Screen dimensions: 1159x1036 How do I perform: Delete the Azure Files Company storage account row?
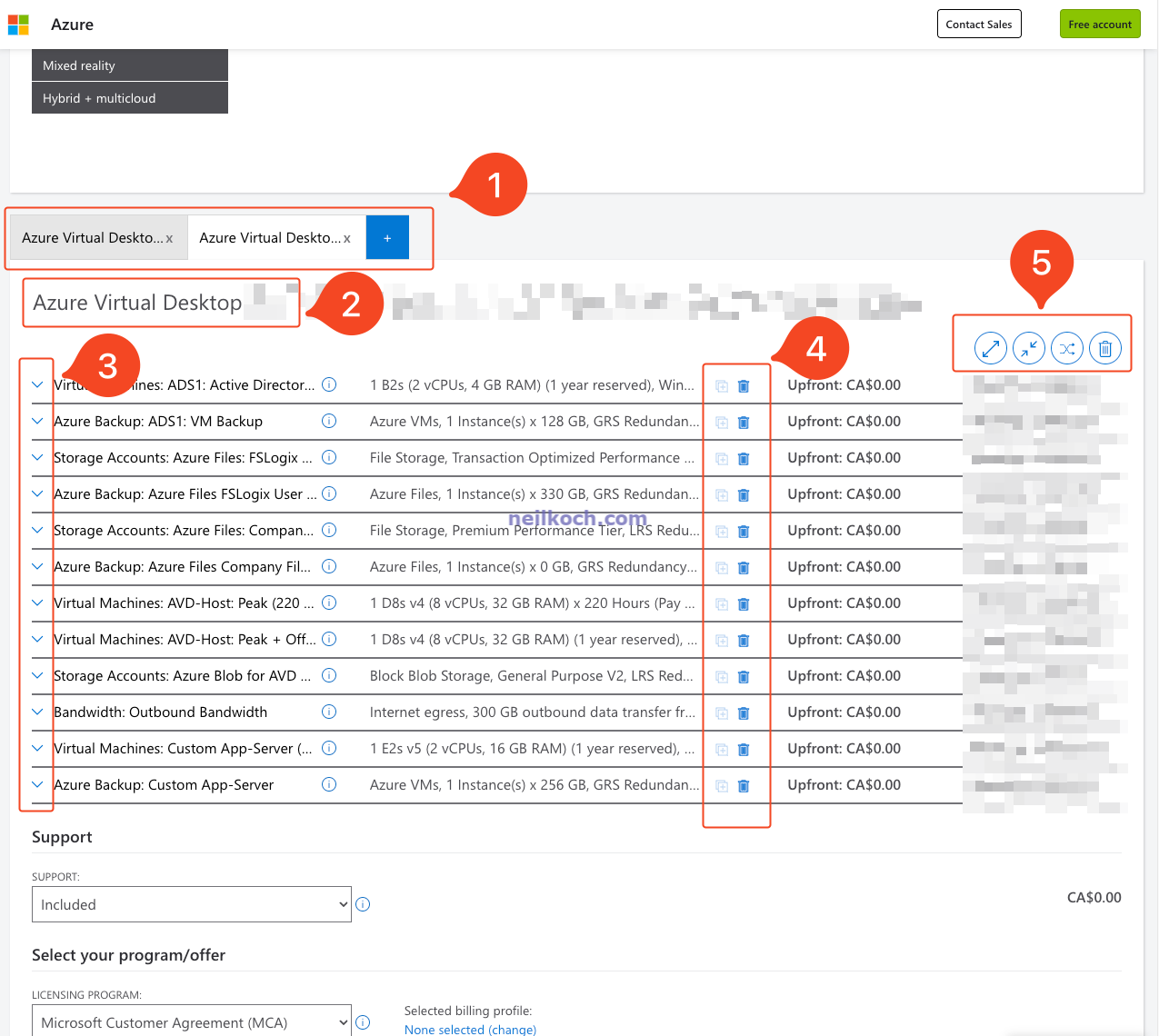point(744,532)
